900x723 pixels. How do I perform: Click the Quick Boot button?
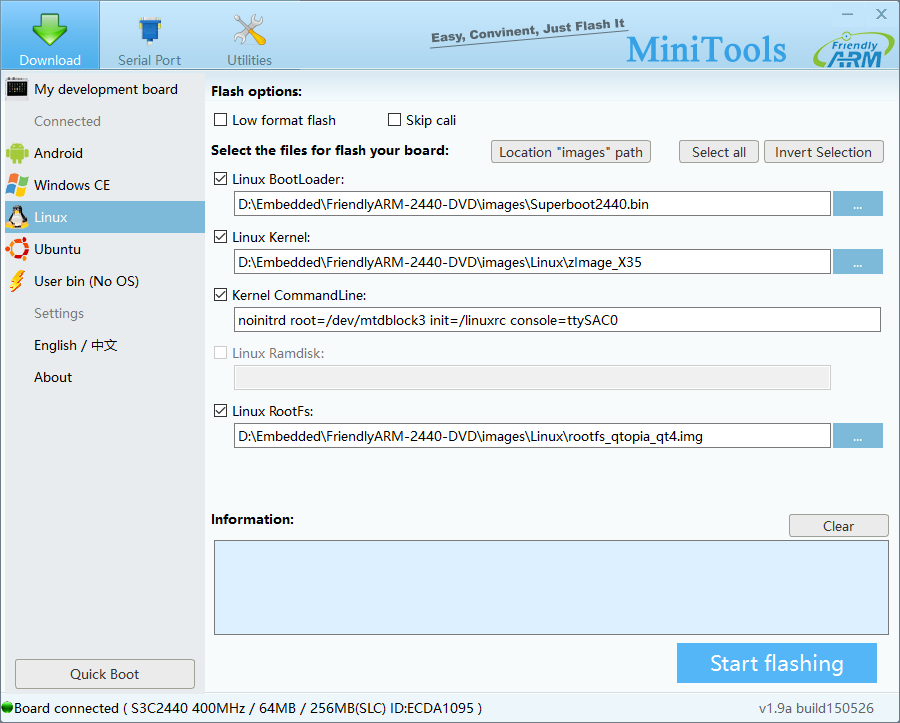pos(104,674)
